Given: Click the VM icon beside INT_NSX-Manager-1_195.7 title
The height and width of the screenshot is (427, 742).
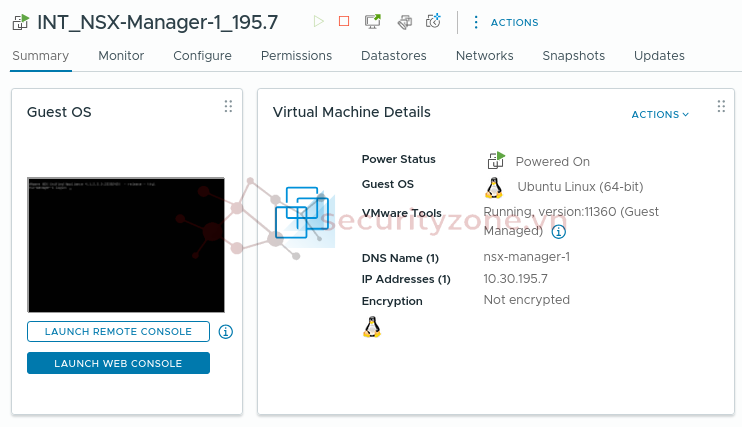Looking at the screenshot, I should (x=21, y=22).
